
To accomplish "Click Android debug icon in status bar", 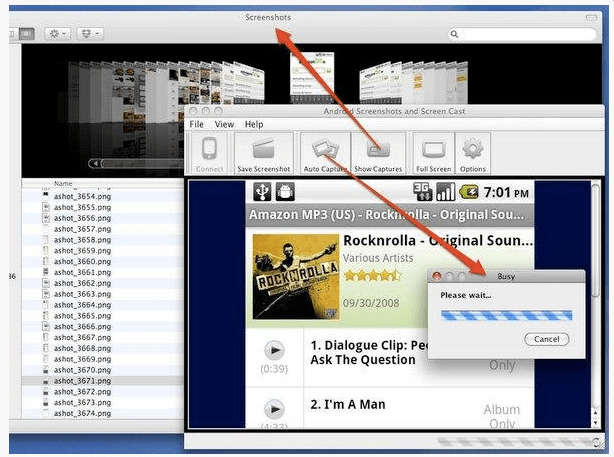I will pos(285,192).
